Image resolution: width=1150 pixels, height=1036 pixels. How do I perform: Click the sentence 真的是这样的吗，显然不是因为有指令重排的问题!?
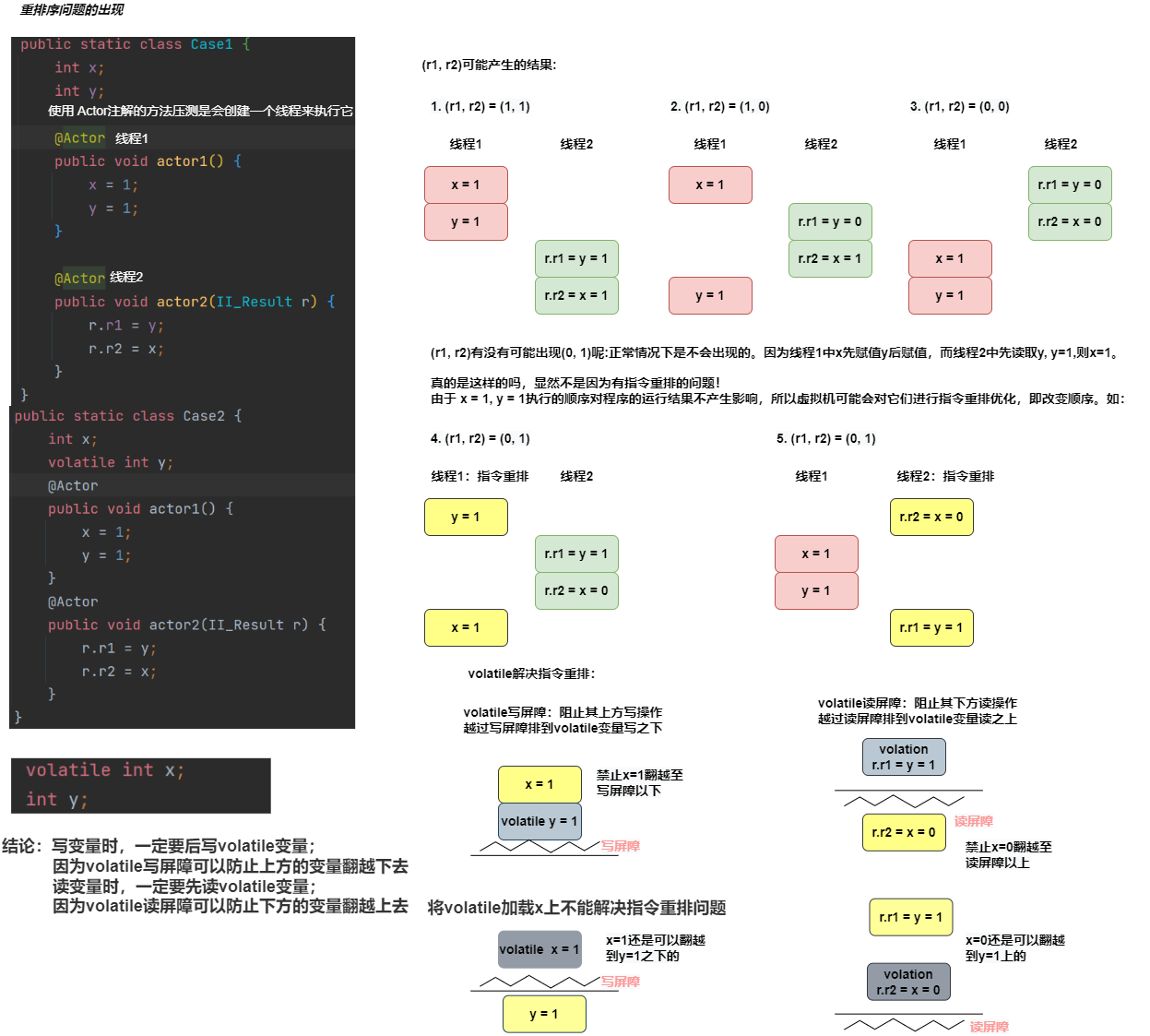pos(575,383)
